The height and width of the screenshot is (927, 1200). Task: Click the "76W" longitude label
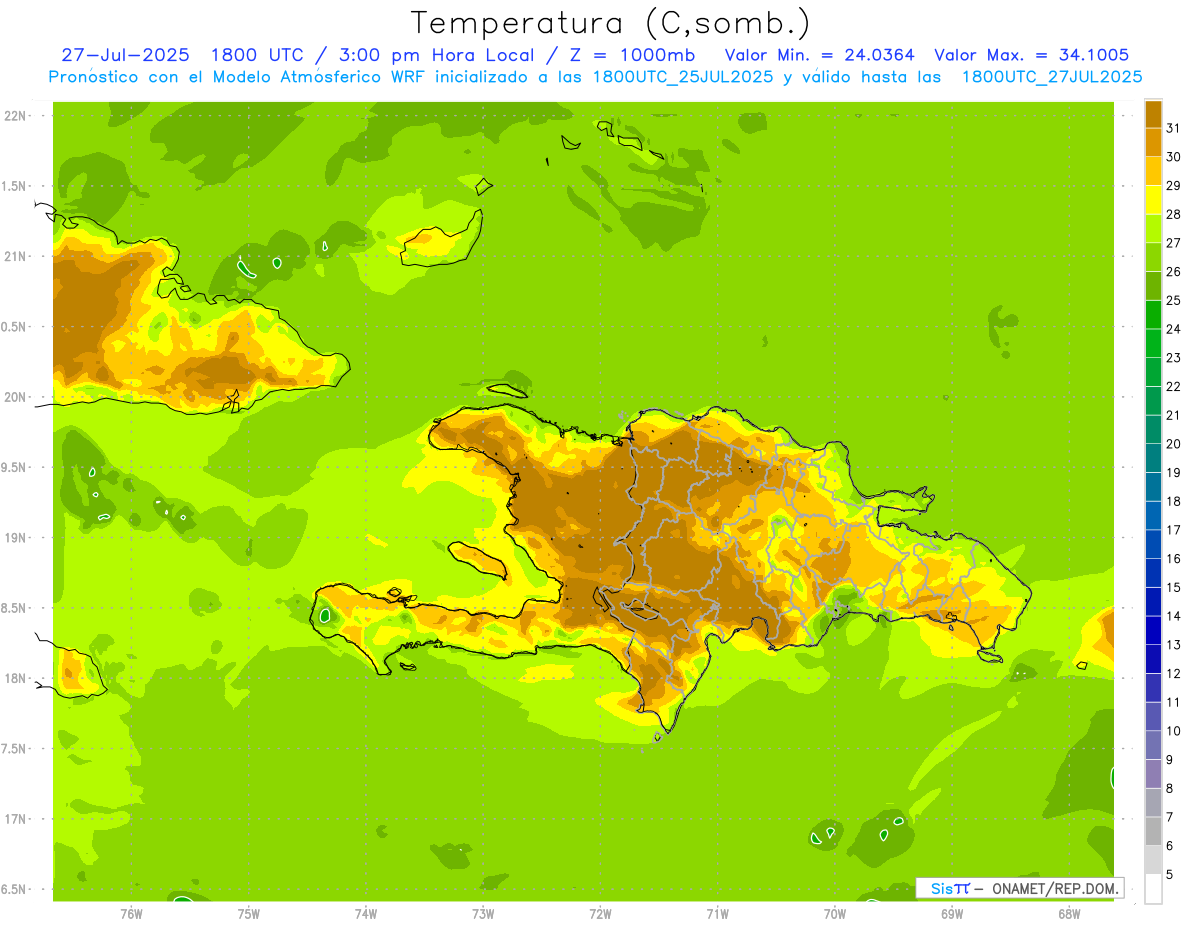click(131, 913)
